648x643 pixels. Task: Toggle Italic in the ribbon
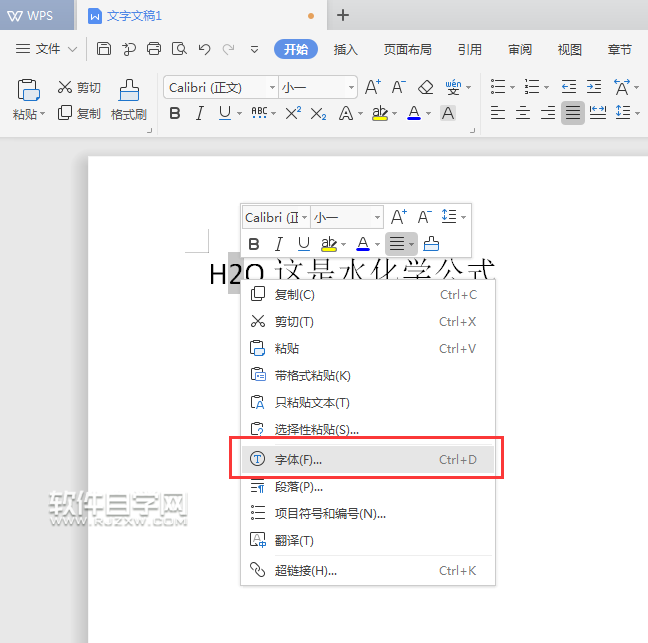pos(200,113)
